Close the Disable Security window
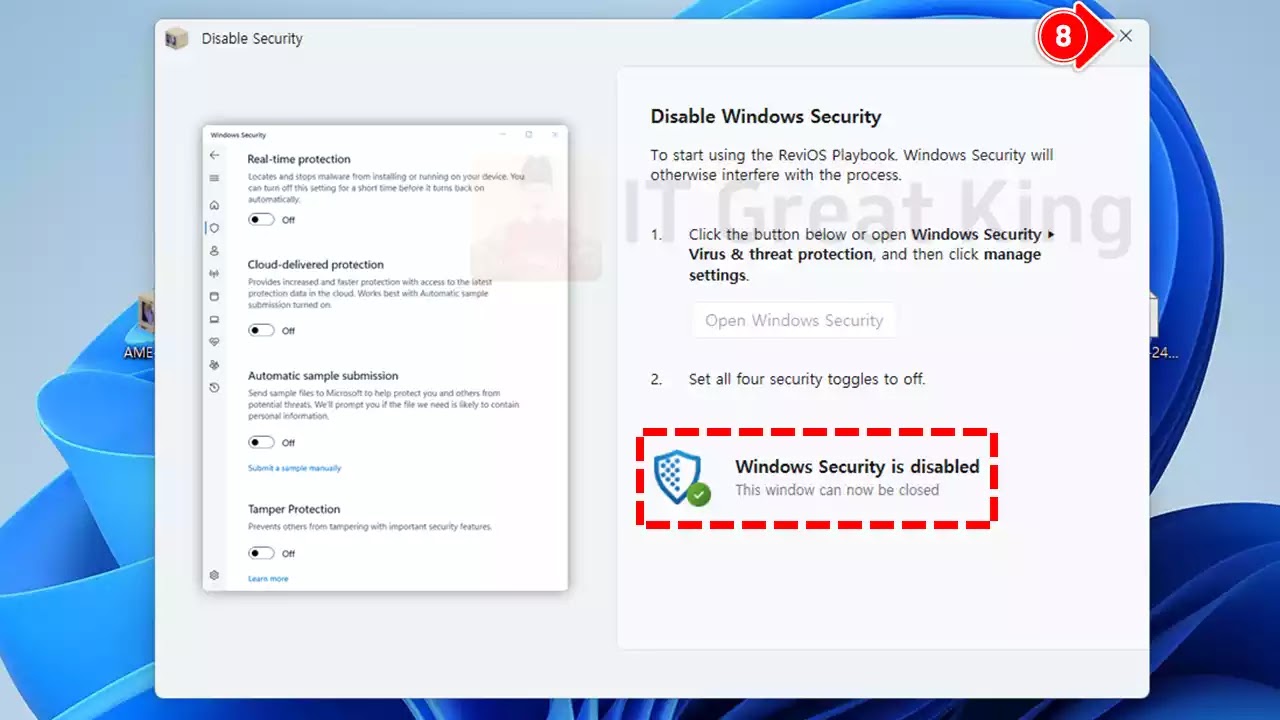The height and width of the screenshot is (720, 1280). [x=1125, y=36]
